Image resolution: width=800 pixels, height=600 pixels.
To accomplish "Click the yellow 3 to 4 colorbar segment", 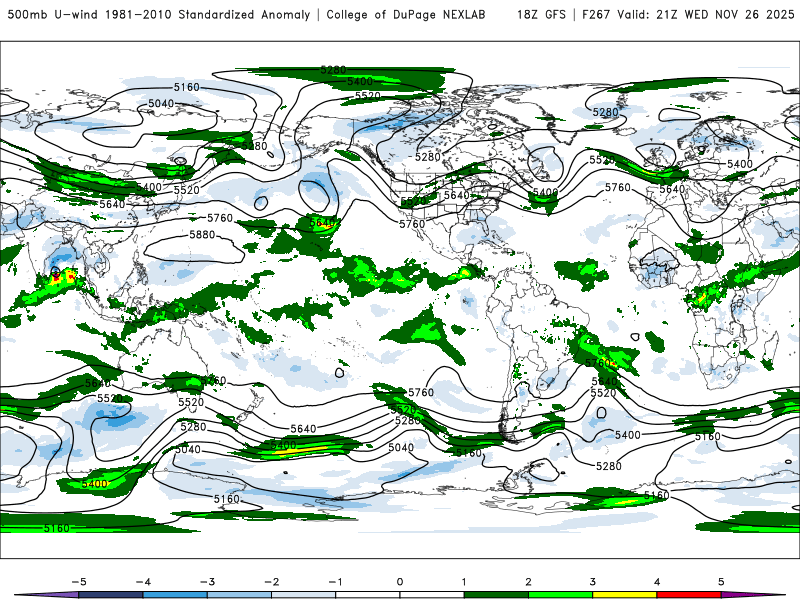I will point(624,595).
